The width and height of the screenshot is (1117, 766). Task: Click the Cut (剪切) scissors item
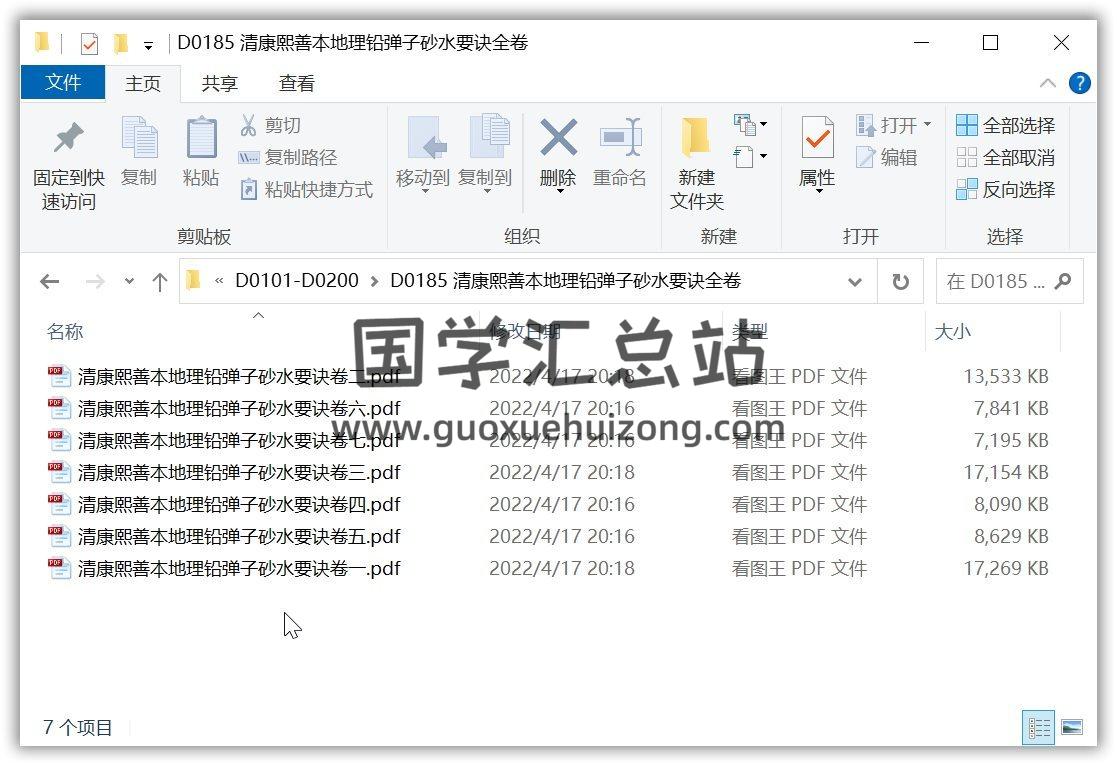click(x=270, y=125)
